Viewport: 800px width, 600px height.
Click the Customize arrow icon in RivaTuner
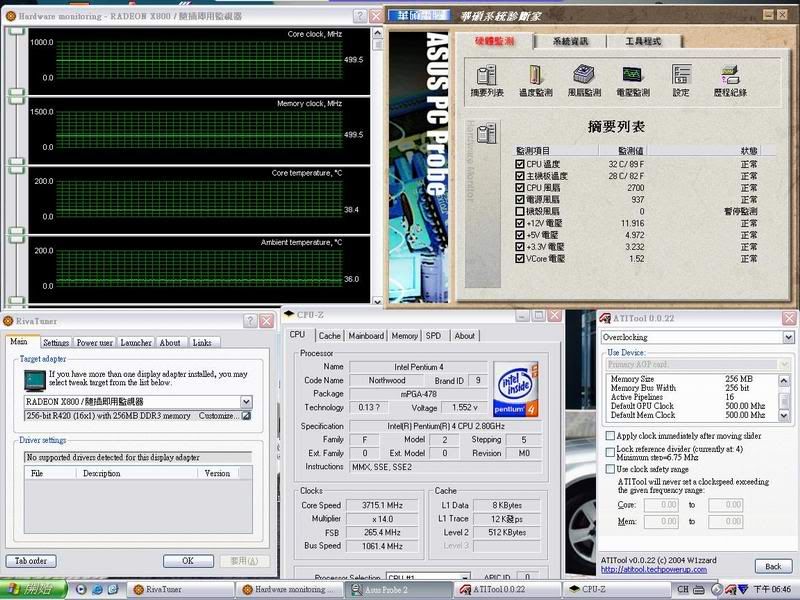(x=245, y=415)
